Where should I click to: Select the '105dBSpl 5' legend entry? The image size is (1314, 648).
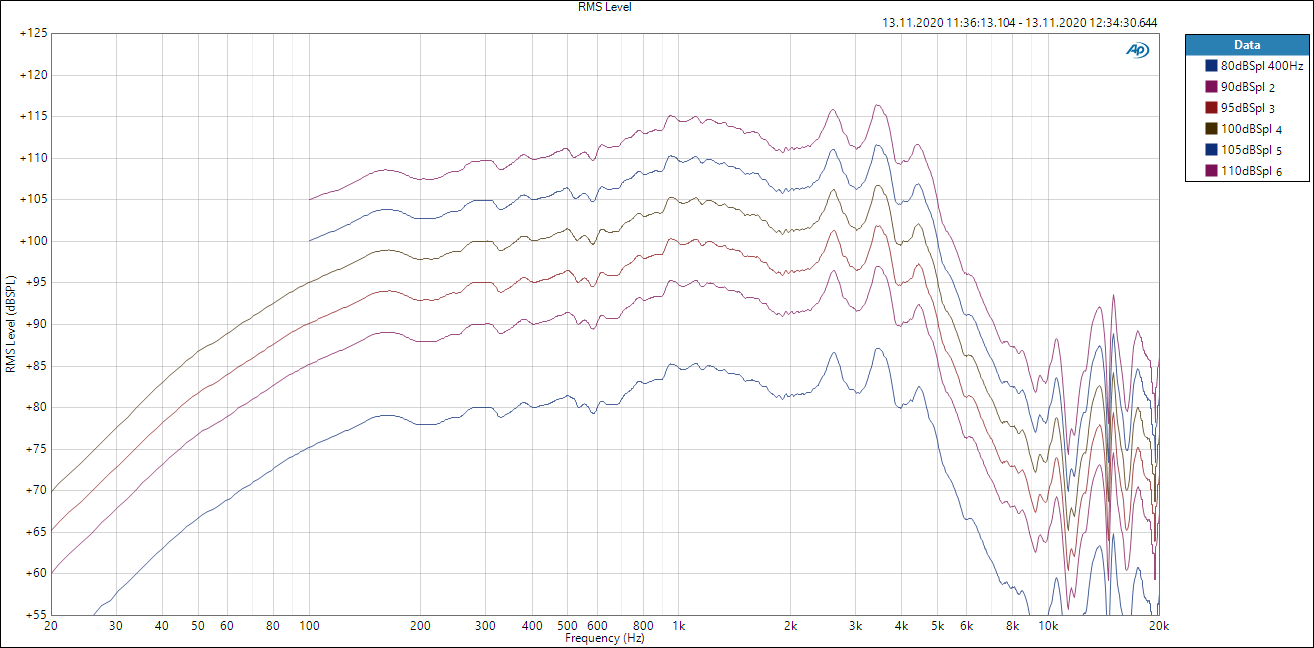pos(1253,150)
